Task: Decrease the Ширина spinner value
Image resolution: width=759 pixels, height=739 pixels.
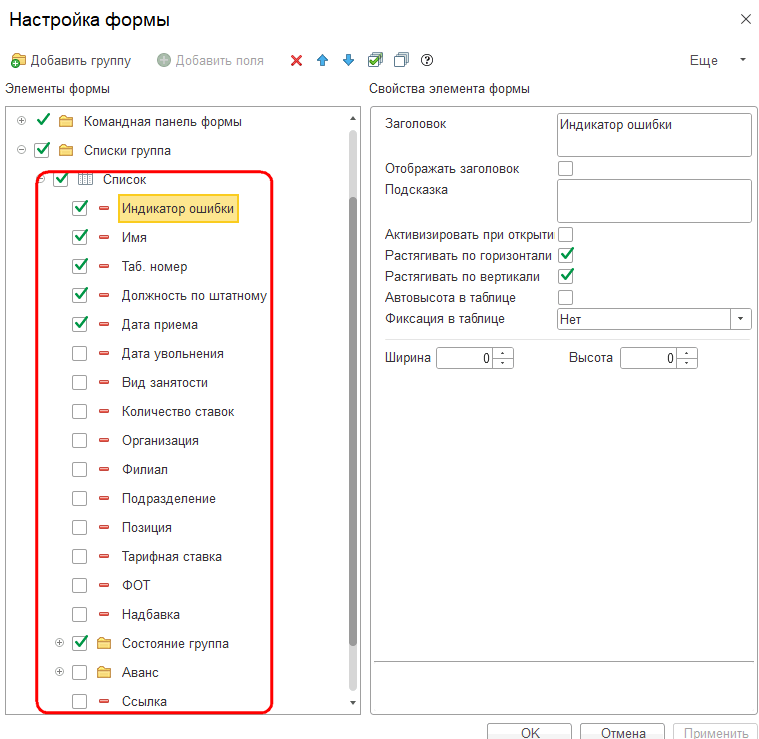Action: pos(503,363)
